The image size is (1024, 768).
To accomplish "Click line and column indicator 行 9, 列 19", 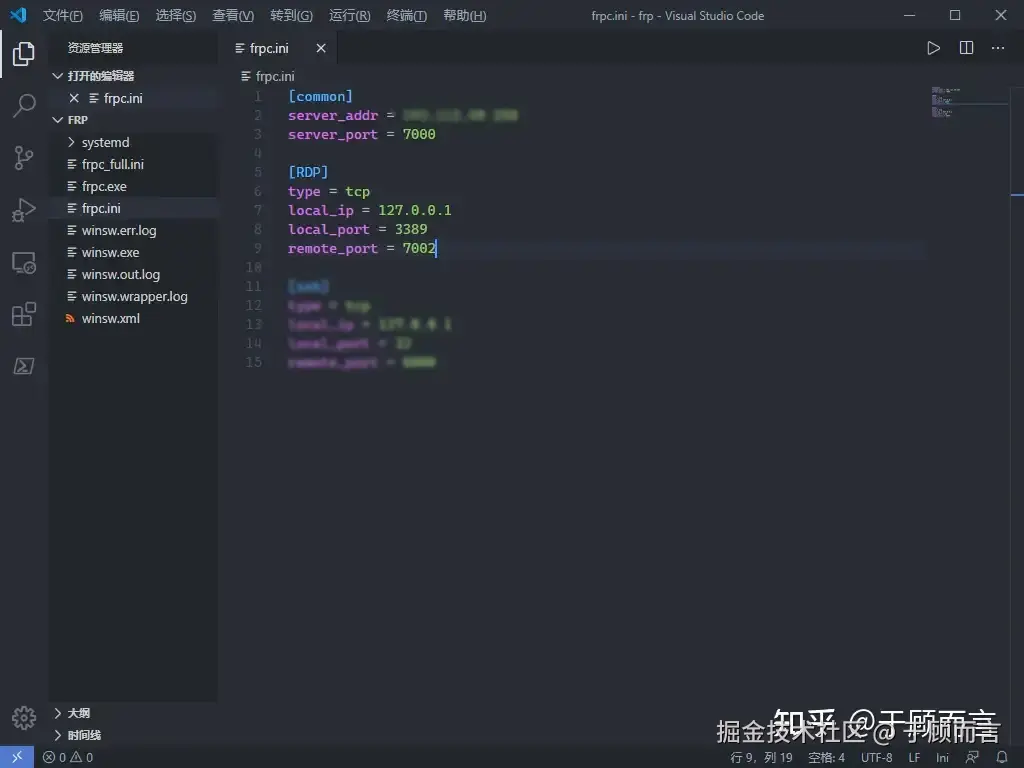I will 761,757.
